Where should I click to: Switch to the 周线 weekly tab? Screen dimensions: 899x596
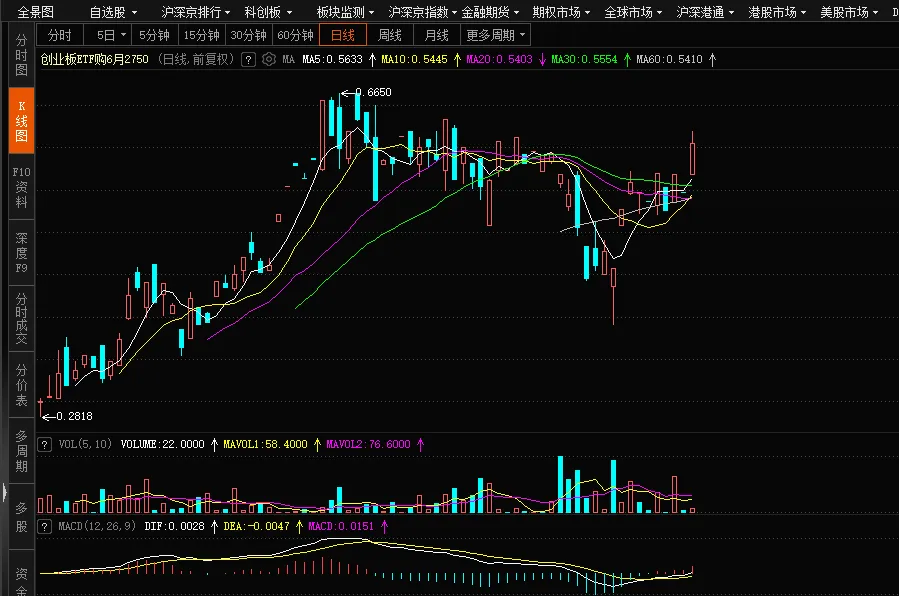click(390, 36)
